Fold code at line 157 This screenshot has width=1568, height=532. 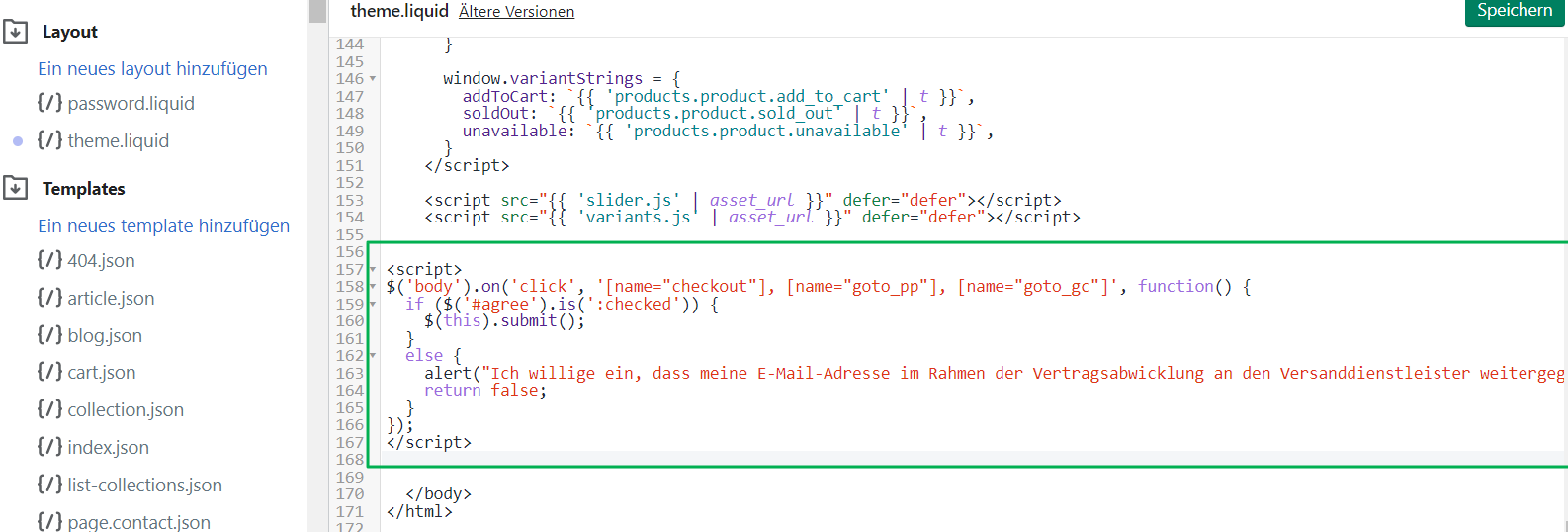point(373,269)
